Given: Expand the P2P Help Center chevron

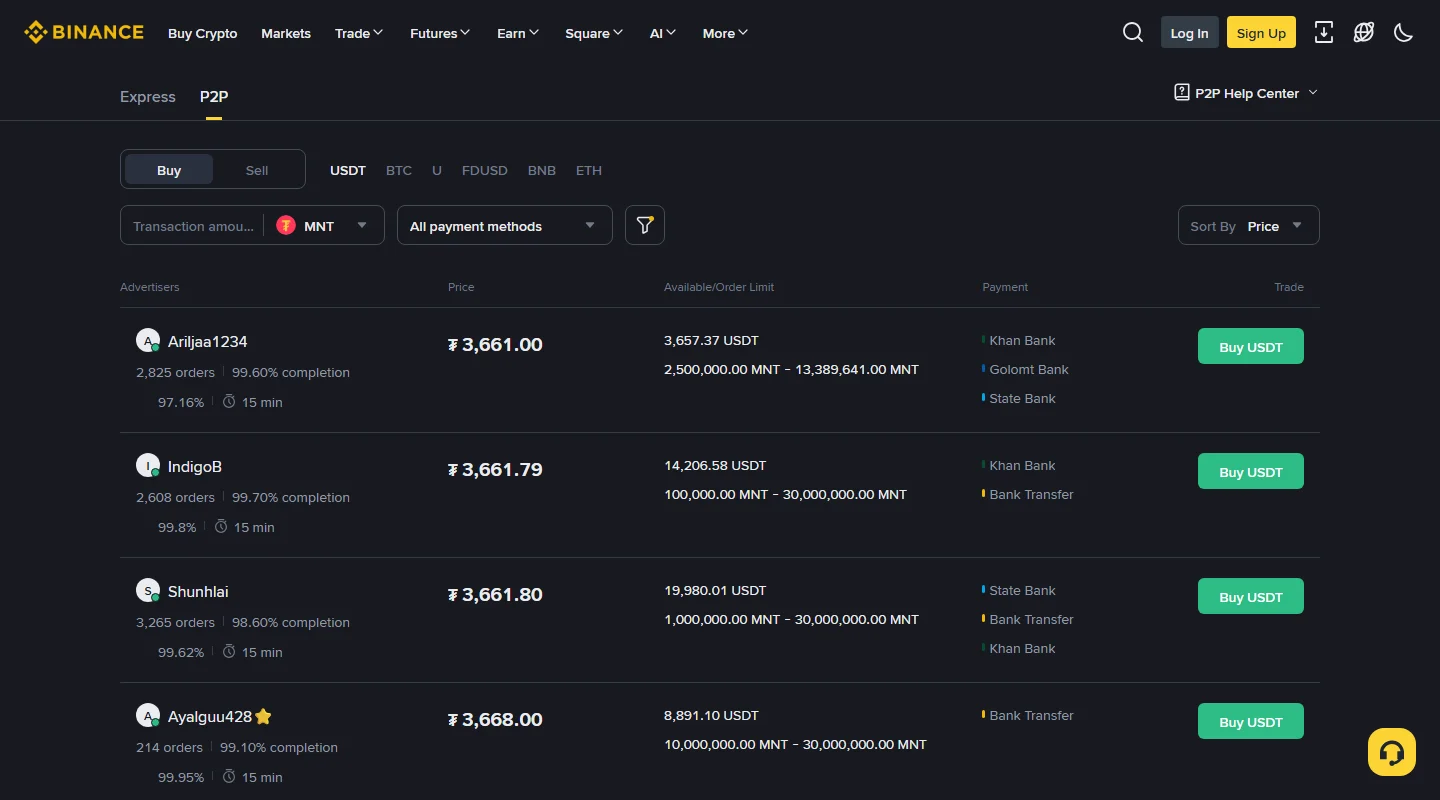Looking at the screenshot, I should point(1313,92).
